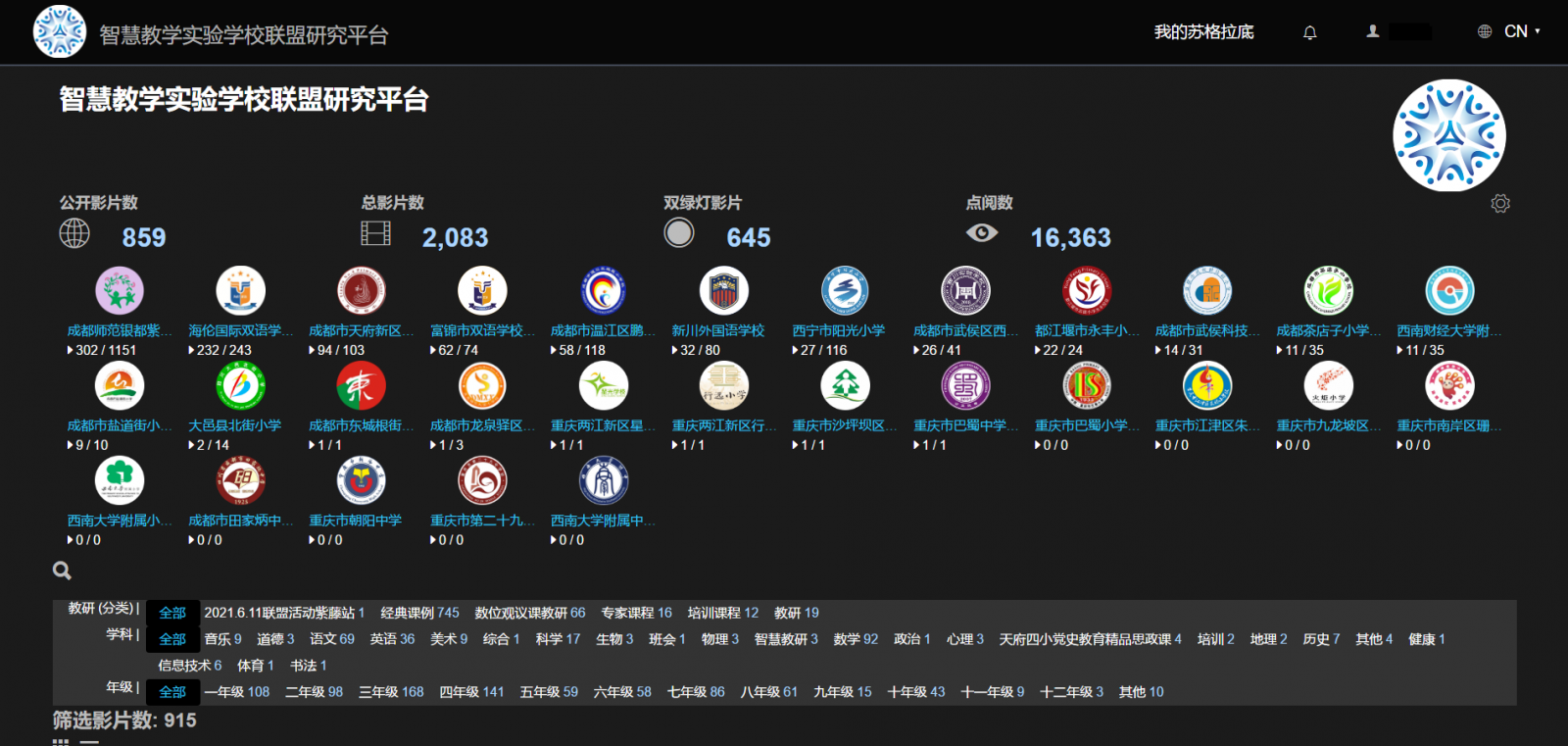Screen dimensions: 1568x746
Task: Click the large circular alliance logo
Action: pos(1448,135)
